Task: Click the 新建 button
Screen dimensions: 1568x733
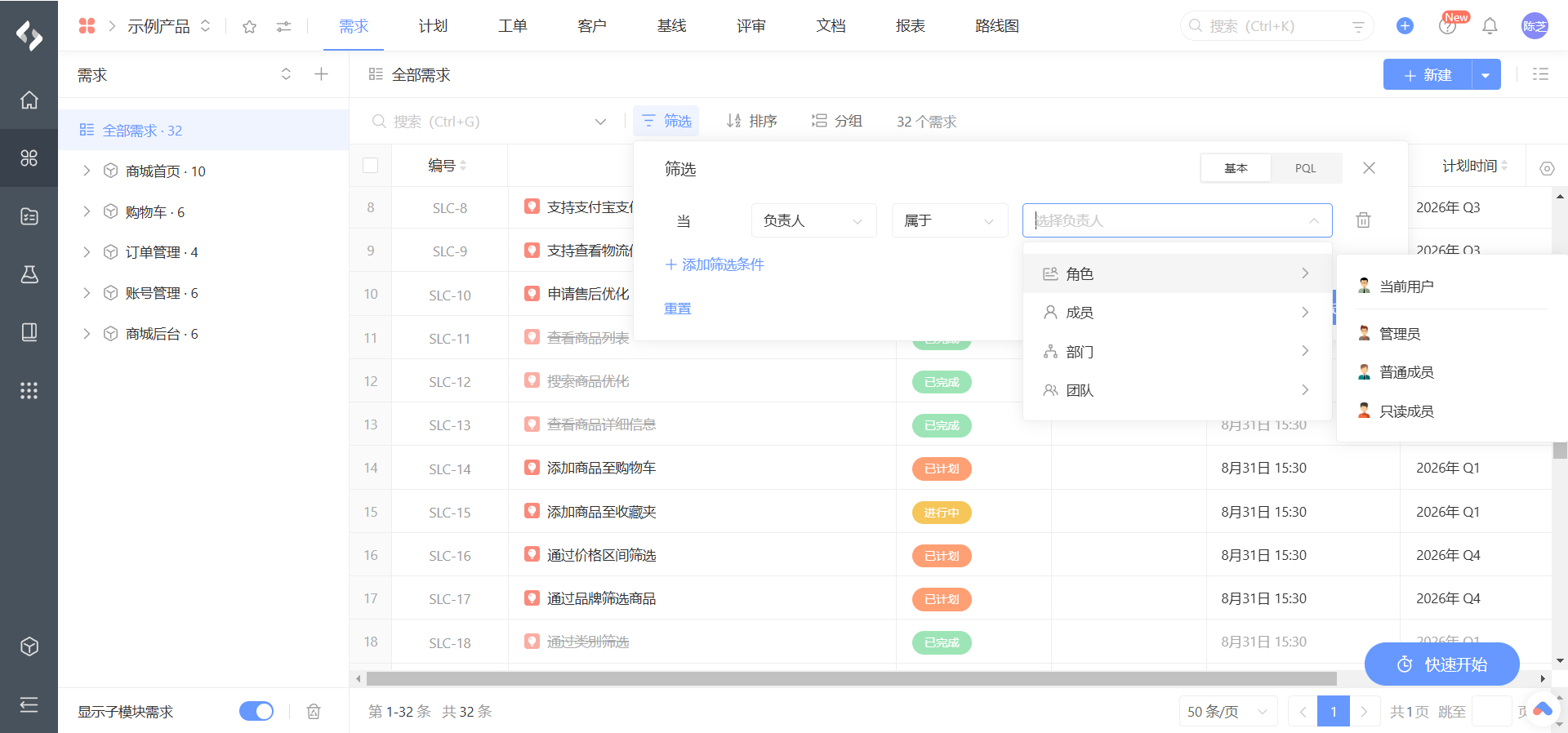Action: [x=1428, y=75]
